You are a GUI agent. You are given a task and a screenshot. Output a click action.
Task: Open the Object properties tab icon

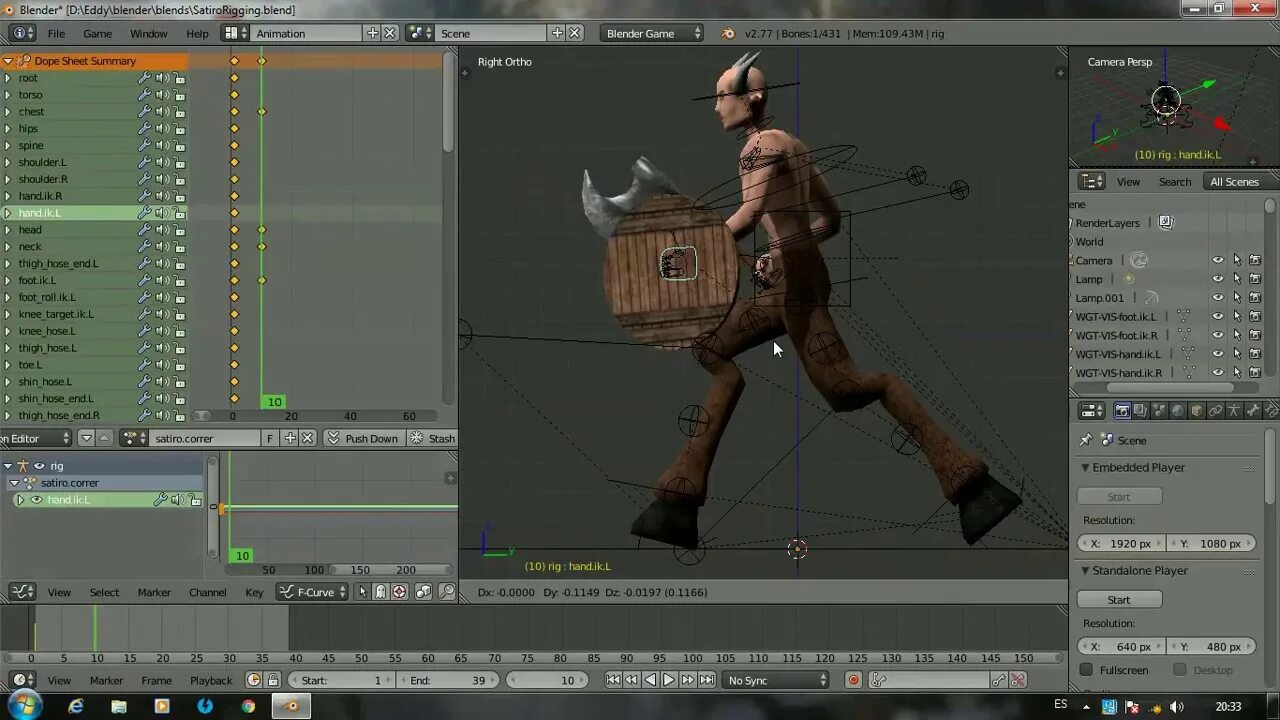click(x=1197, y=411)
